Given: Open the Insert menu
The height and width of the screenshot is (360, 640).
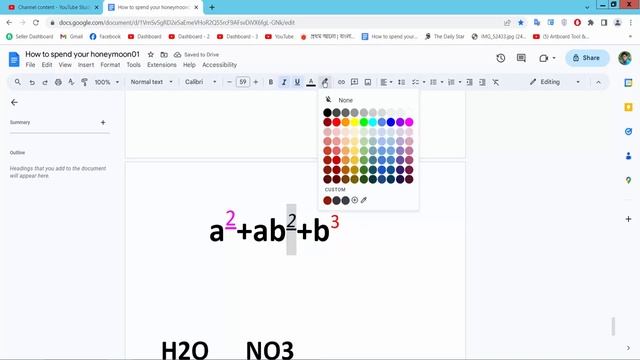Looking at the screenshot, I should [x=86, y=65].
